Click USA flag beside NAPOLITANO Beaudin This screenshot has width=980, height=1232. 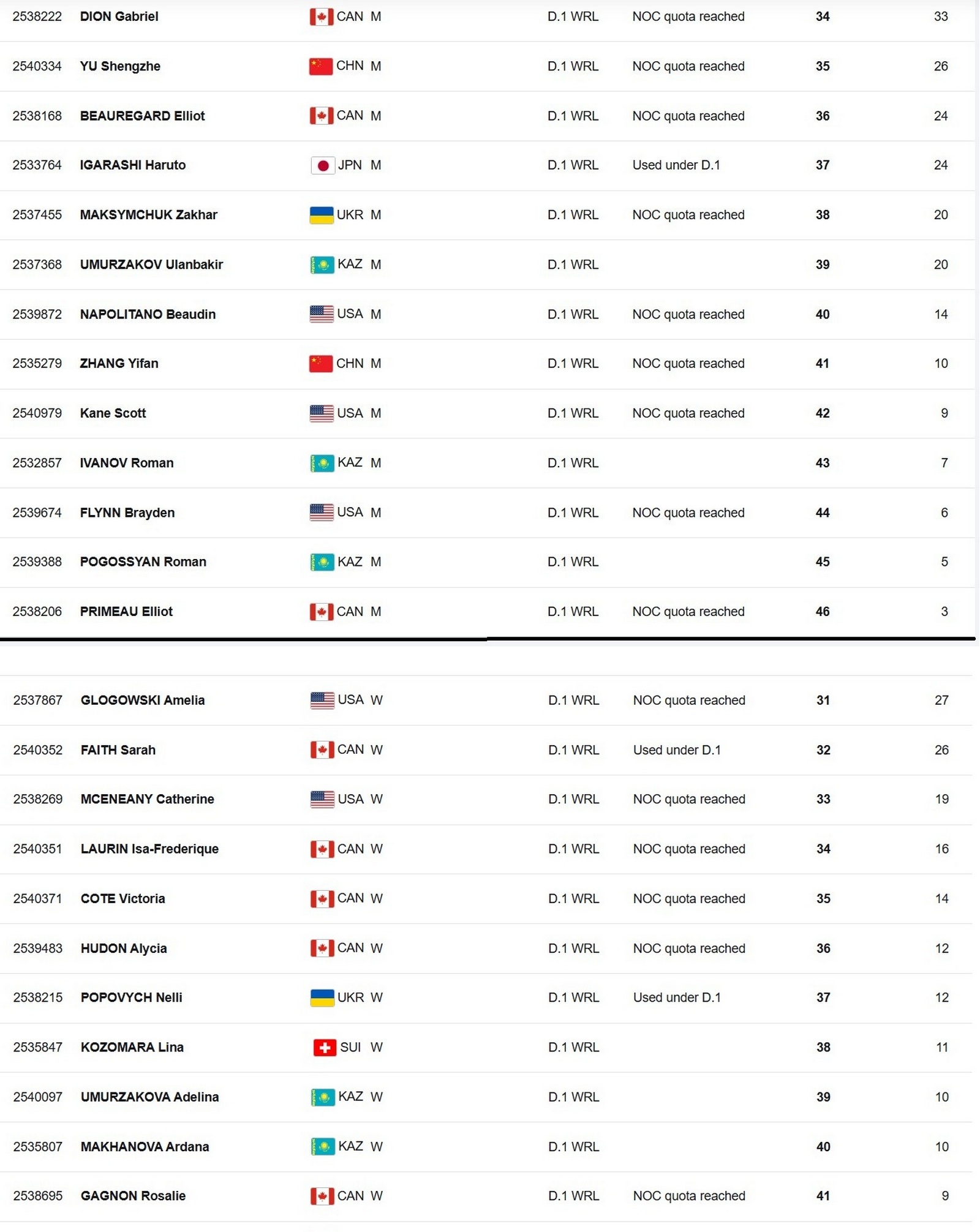(321, 314)
